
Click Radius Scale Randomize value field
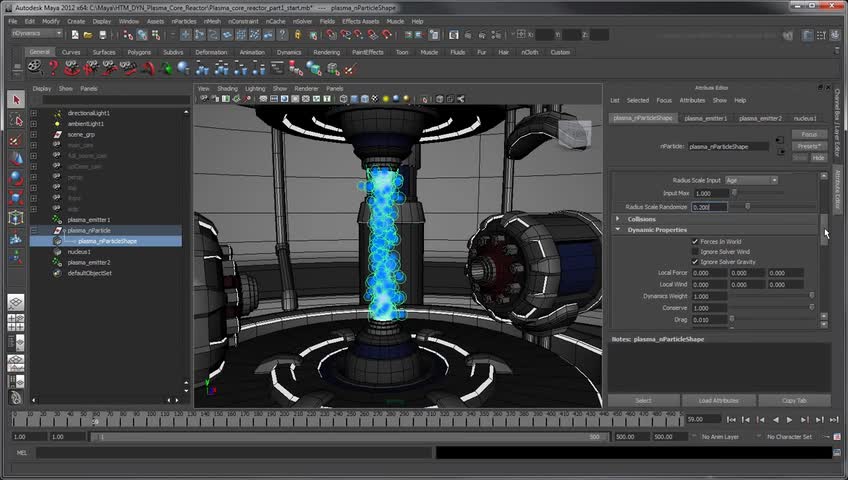[709, 207]
